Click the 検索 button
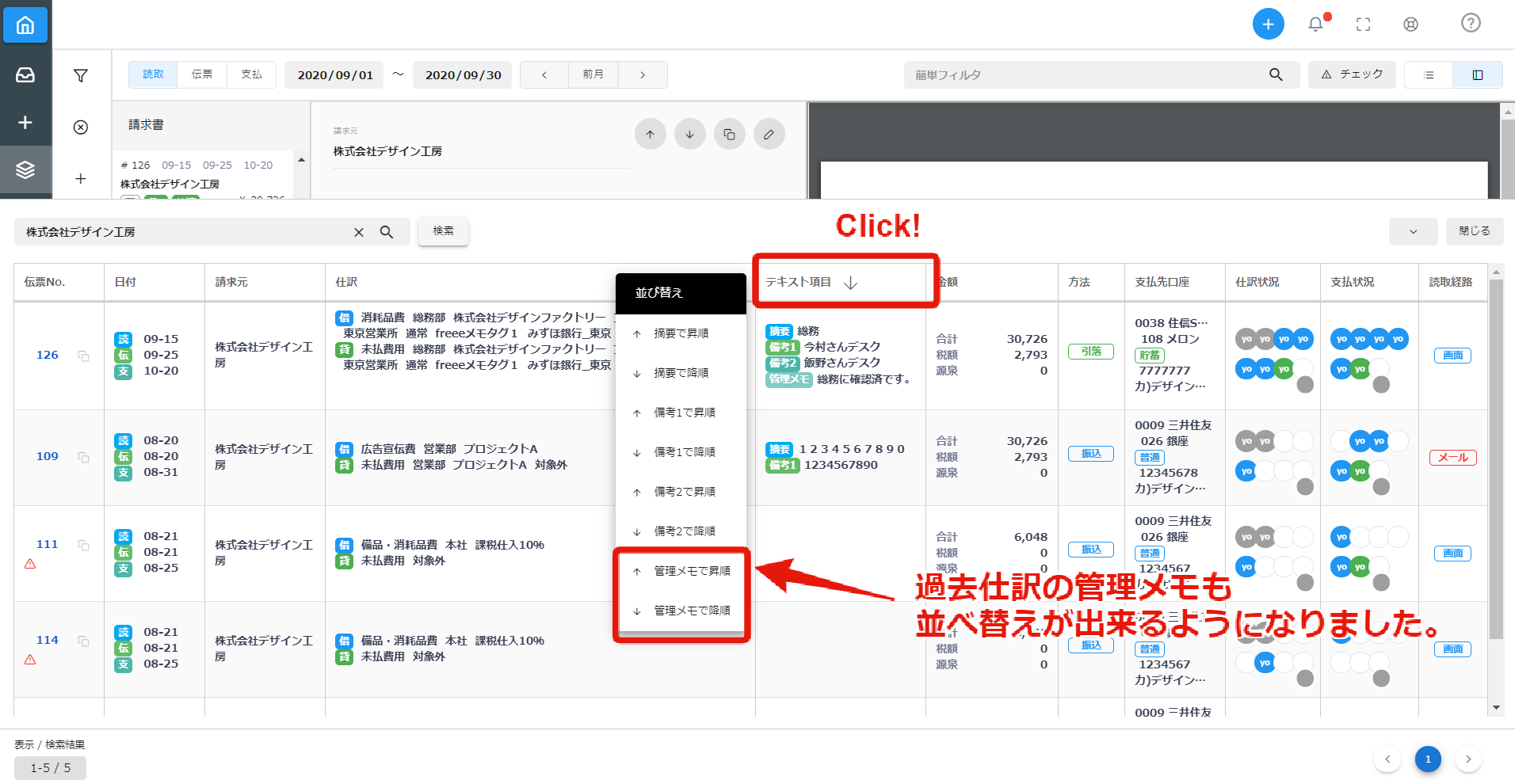1515x784 pixels. pyautogui.click(x=443, y=231)
